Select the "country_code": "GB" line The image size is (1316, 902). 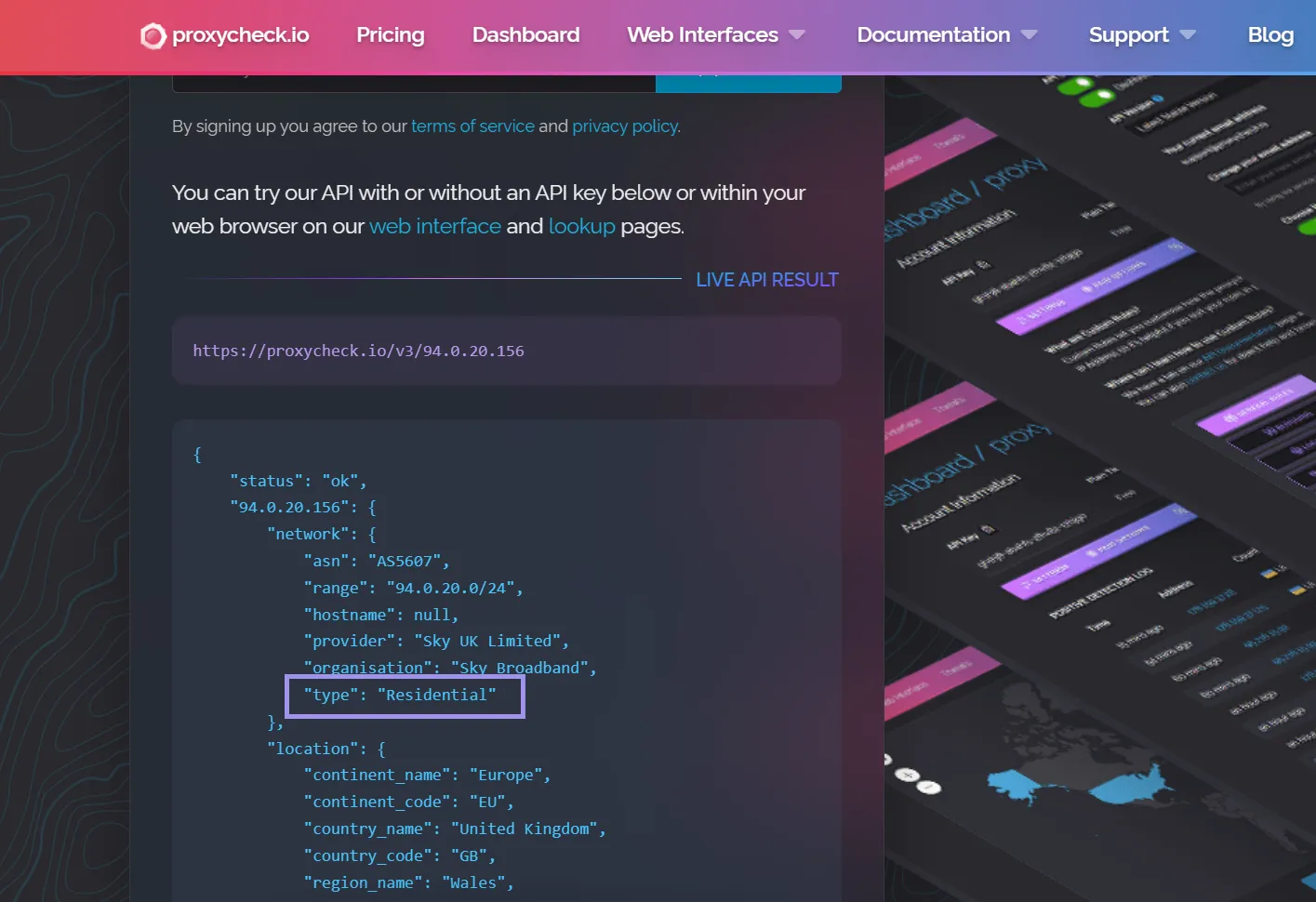click(400, 856)
